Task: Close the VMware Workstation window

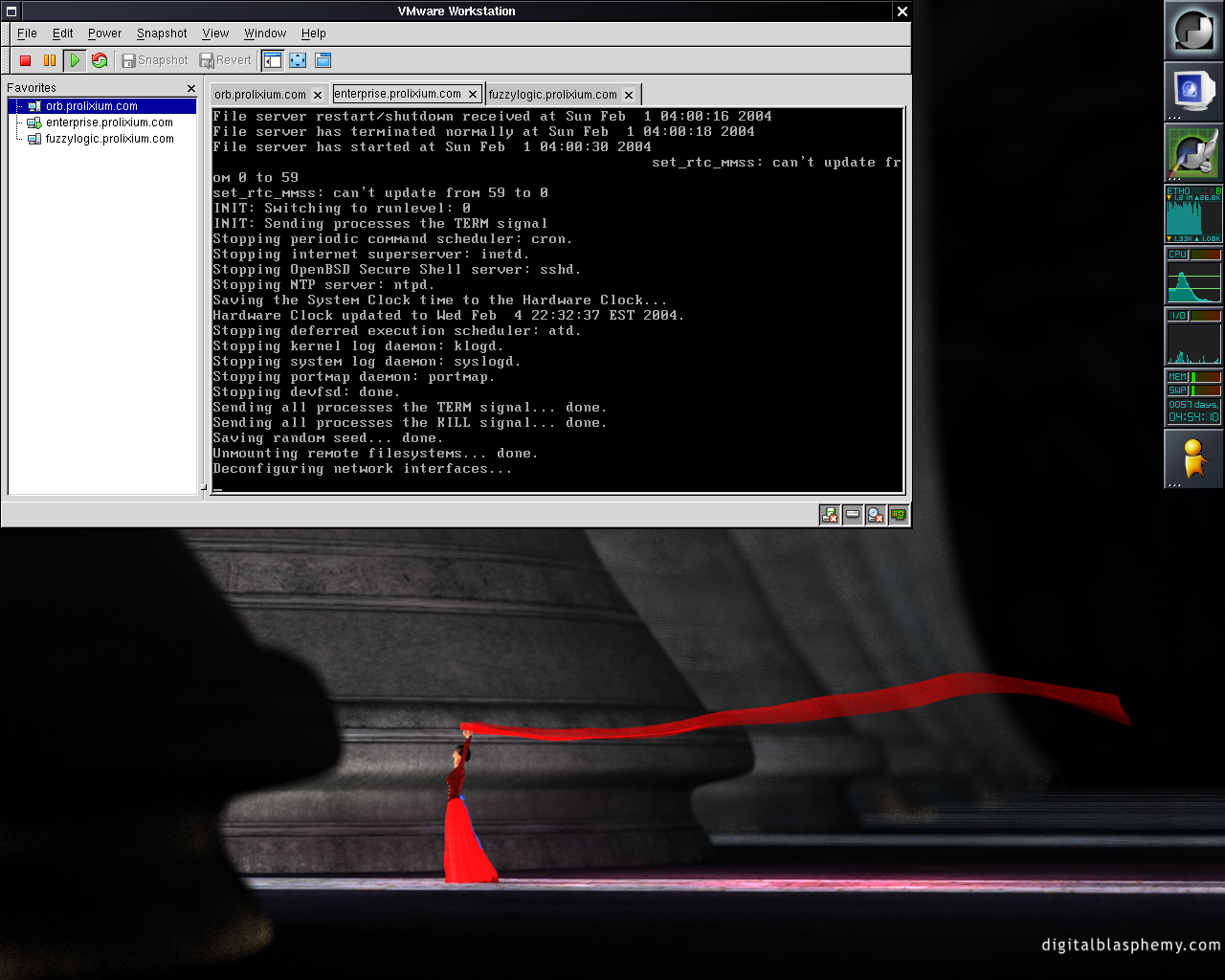Action: click(x=902, y=11)
